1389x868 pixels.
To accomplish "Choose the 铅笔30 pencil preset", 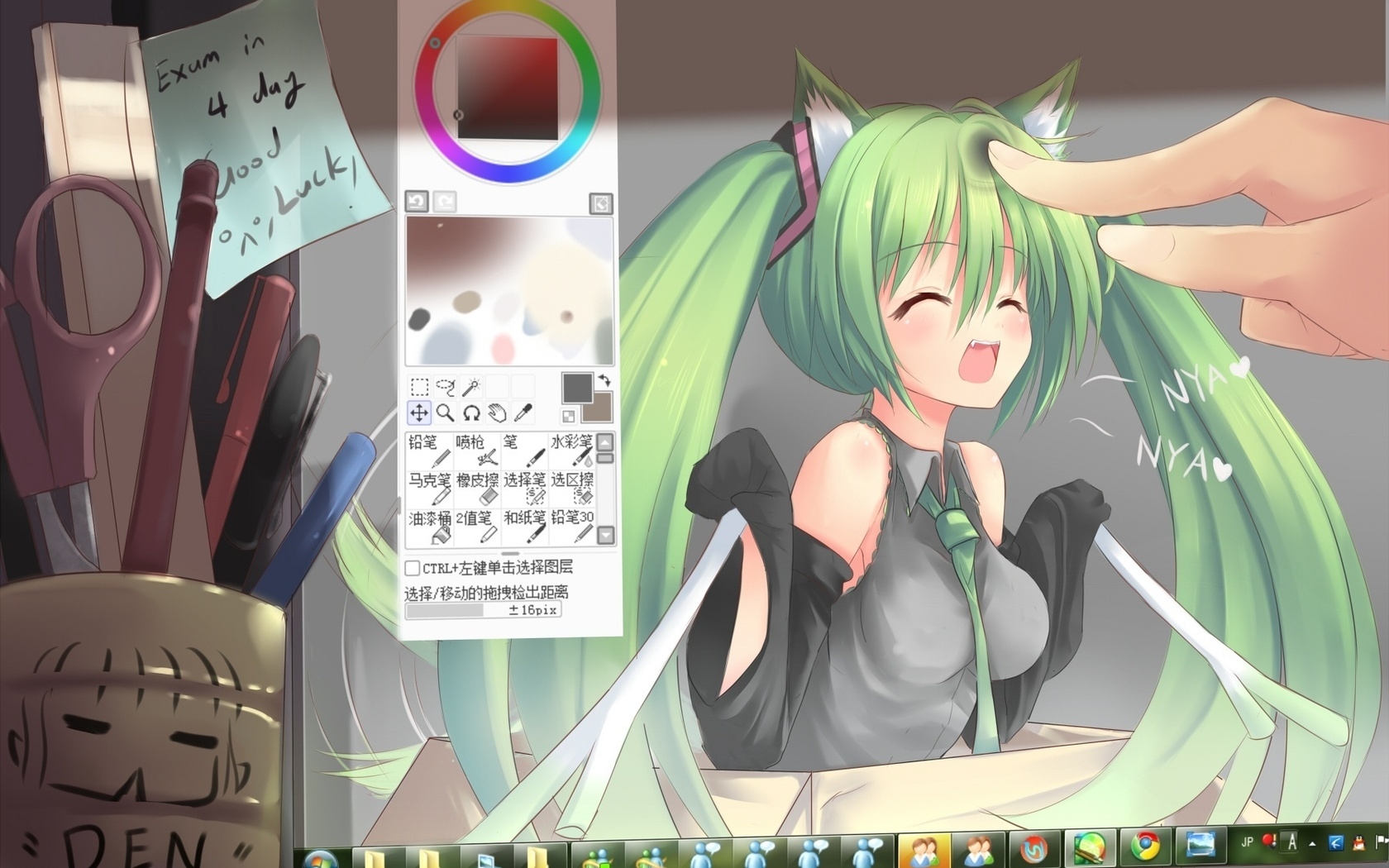I will (571, 527).
